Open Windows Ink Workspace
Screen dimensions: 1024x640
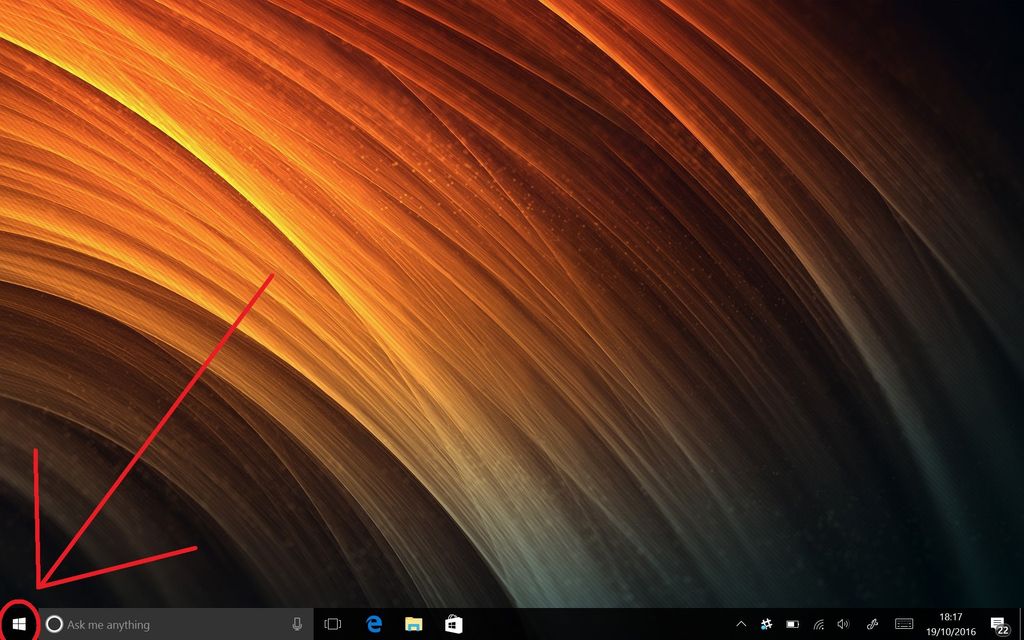click(x=874, y=624)
